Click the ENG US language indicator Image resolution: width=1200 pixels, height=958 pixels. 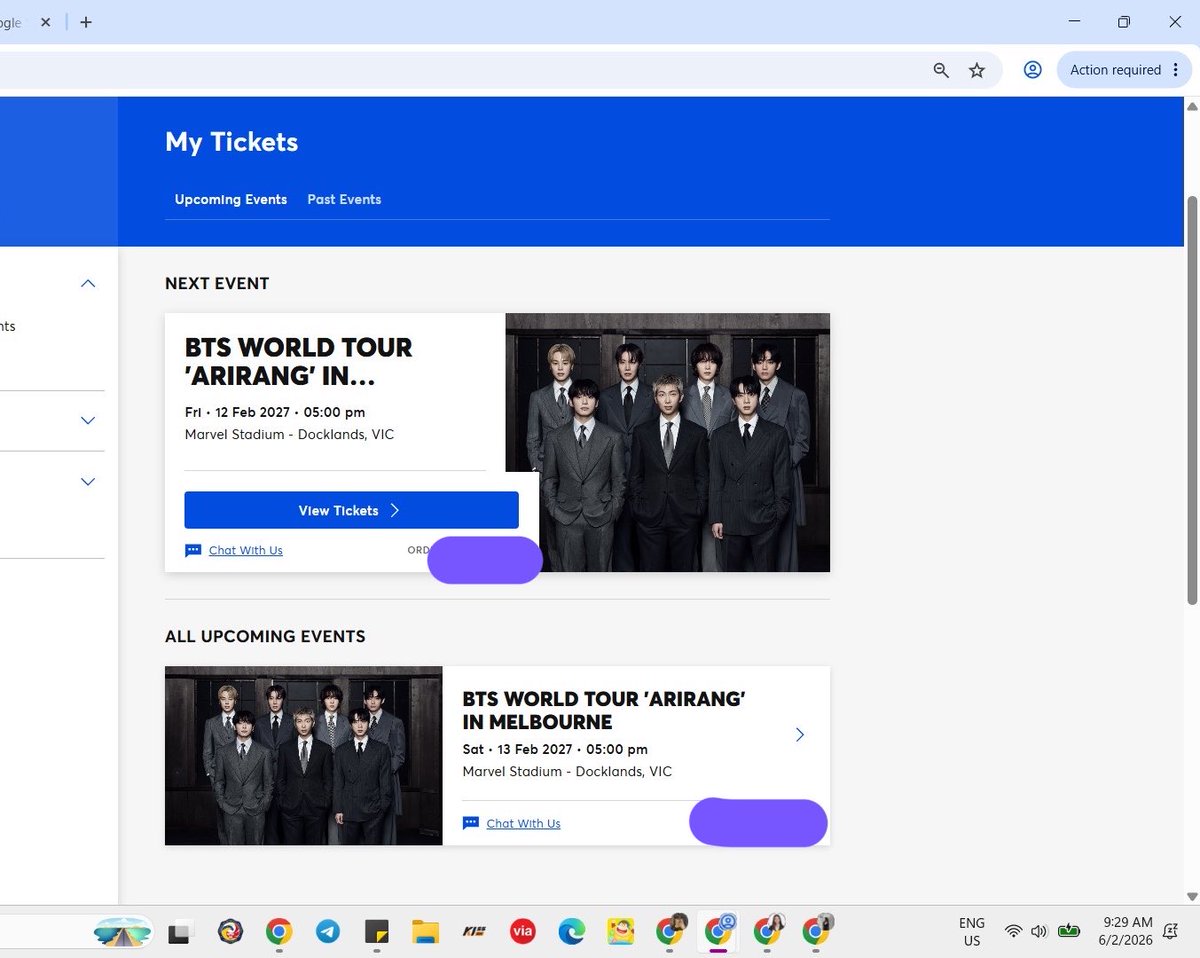pos(972,932)
